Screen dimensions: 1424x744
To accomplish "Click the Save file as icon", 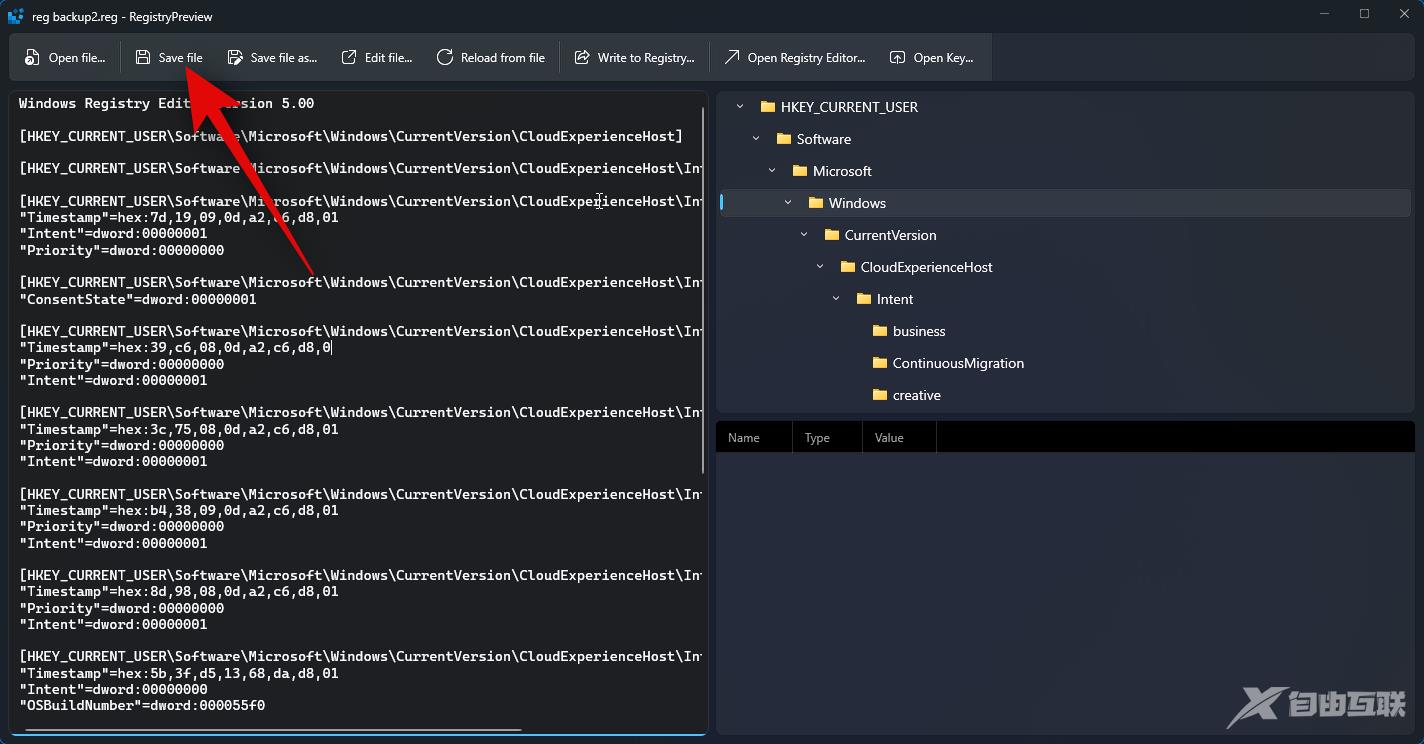I will [x=235, y=58].
